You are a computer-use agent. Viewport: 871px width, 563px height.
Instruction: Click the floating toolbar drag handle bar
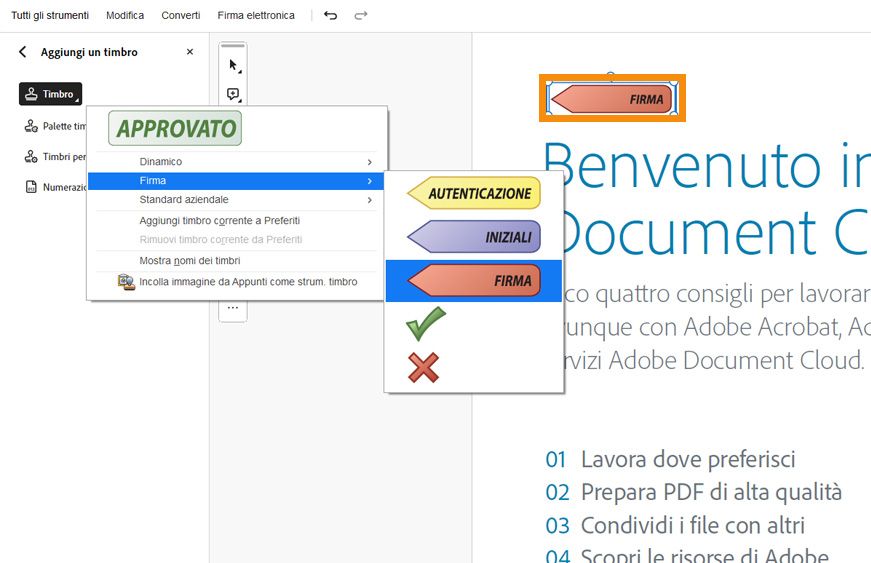[233, 46]
